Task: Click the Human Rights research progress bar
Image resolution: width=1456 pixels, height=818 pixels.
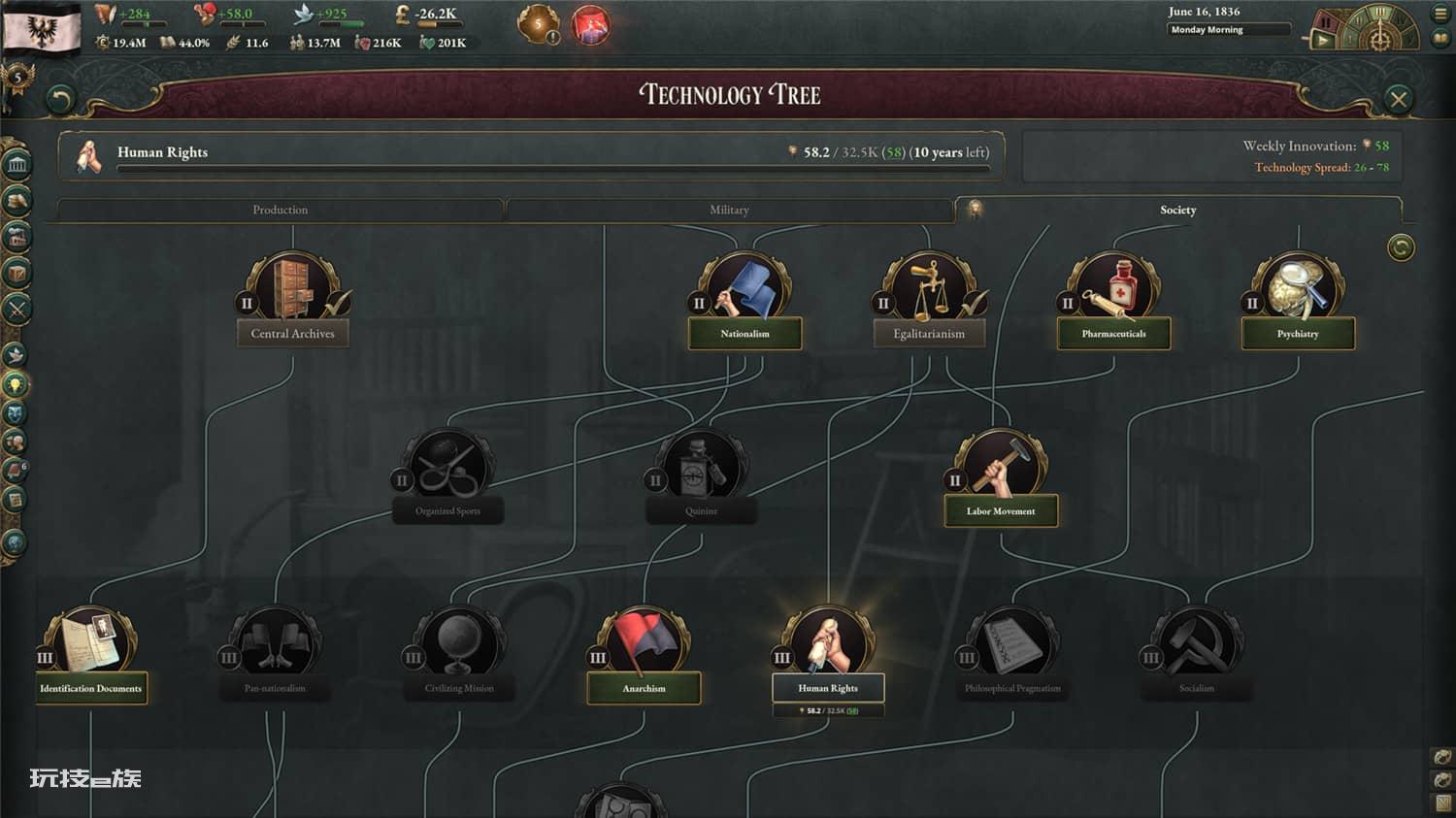Action: pos(553,169)
